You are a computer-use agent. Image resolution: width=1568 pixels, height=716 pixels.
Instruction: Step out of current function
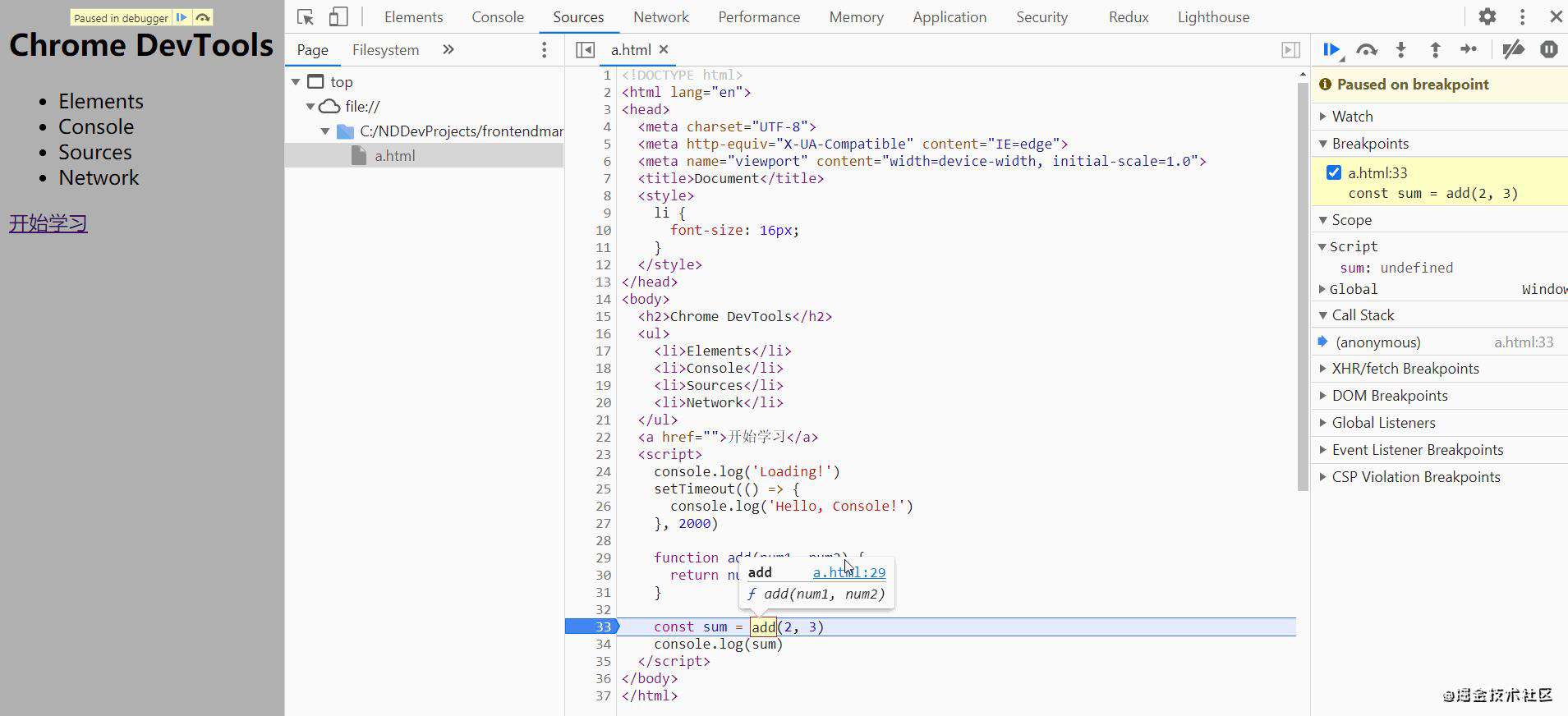(1435, 50)
